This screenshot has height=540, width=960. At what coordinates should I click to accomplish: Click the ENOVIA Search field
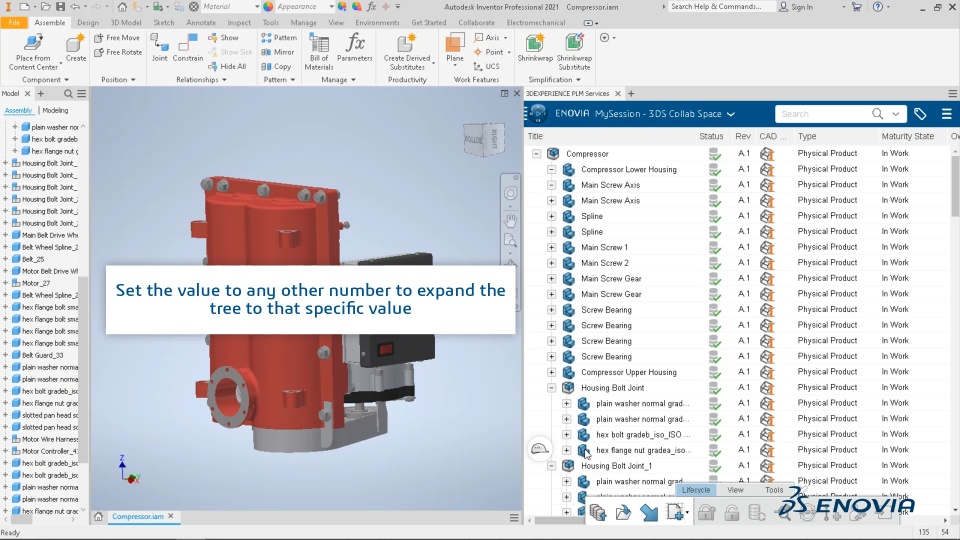pos(823,114)
